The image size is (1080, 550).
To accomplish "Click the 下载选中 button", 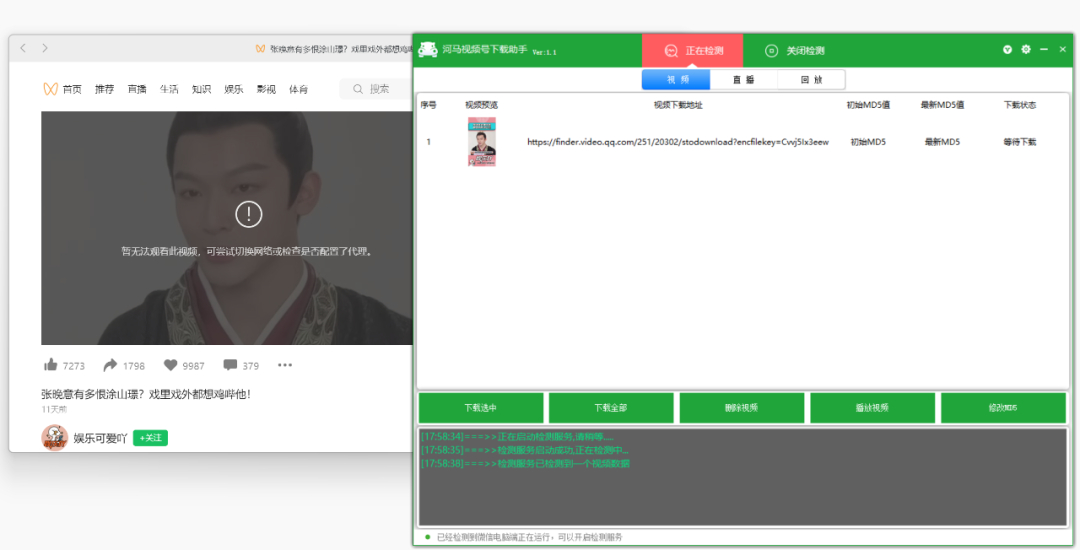I will tap(481, 408).
